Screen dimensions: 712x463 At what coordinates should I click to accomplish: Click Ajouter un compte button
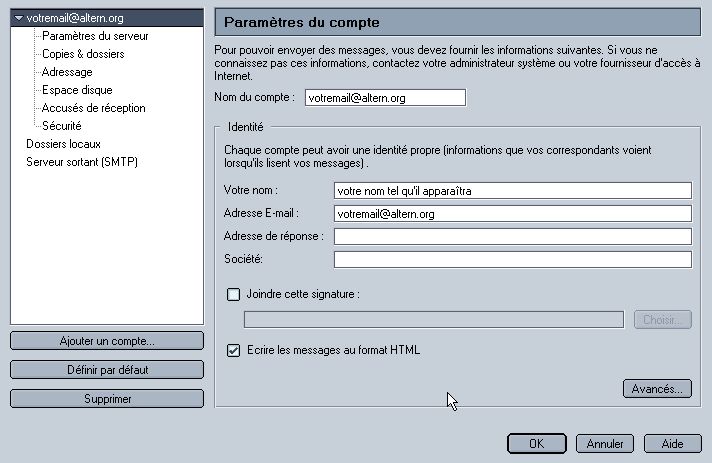click(107, 341)
